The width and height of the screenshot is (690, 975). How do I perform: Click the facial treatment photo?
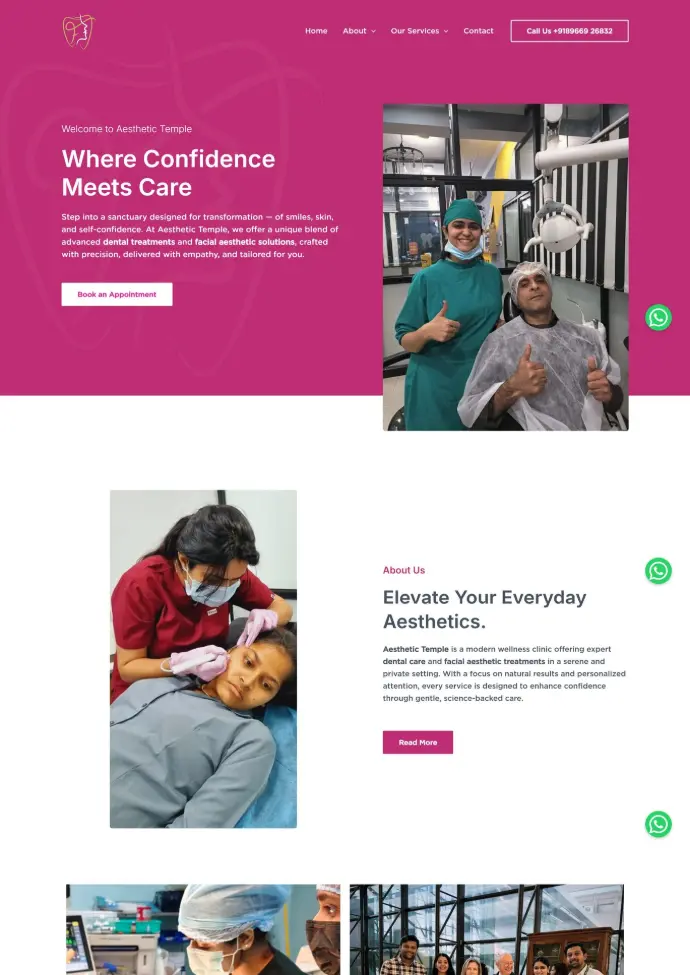coord(203,659)
